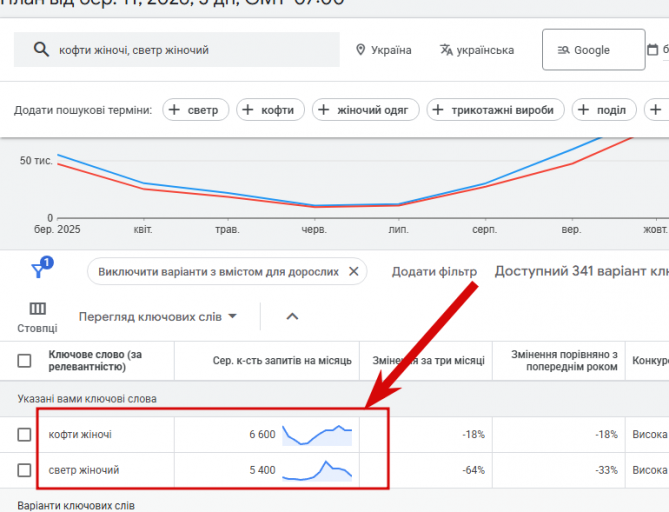Click the 6 600 search volume value

point(262,434)
